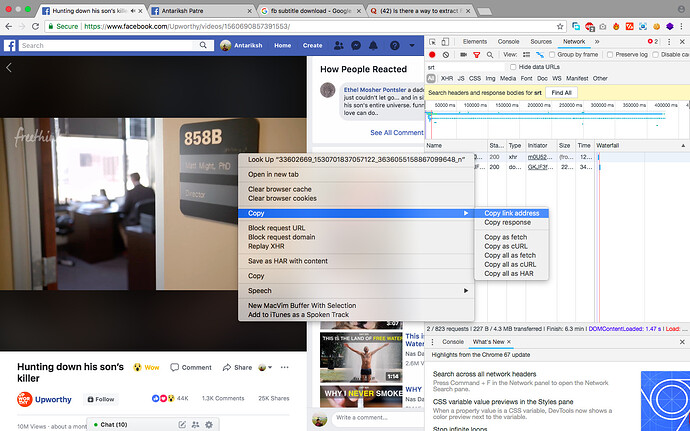The width and height of the screenshot is (690, 431).
Task: Toggle device toolbar icon in DevTools
Action: click(444, 41)
